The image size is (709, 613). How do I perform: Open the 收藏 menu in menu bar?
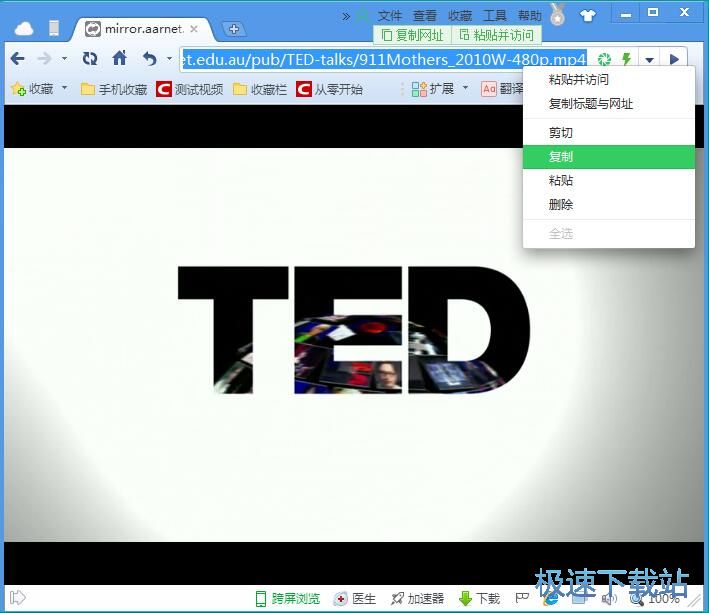click(x=460, y=16)
